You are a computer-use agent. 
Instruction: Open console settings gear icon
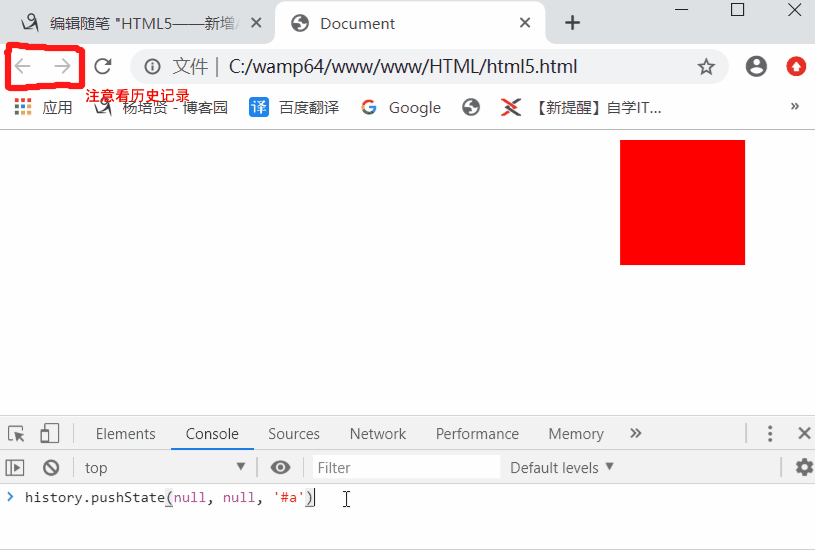coord(804,467)
